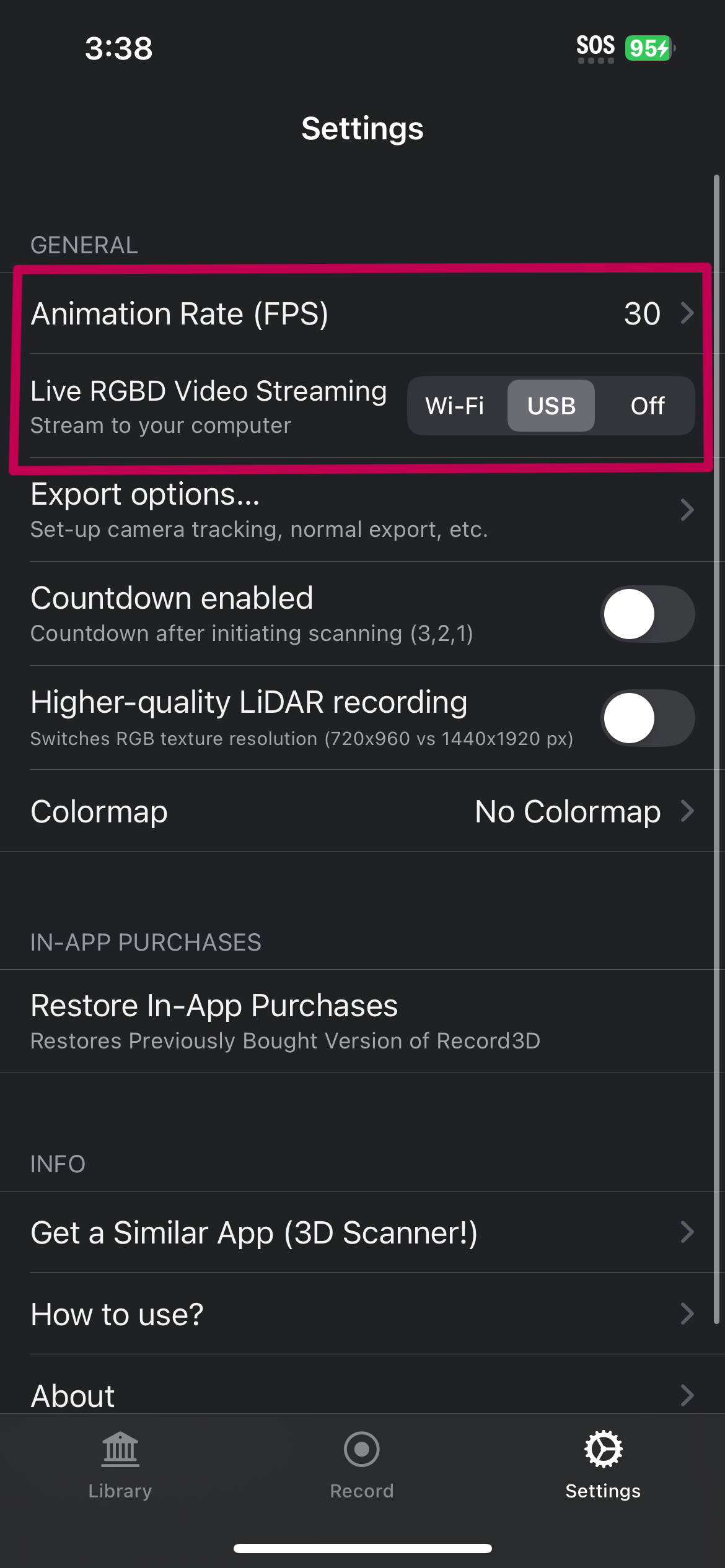This screenshot has width=725, height=1568.
Task: Tap the green battery charging indicator
Action: (649, 48)
